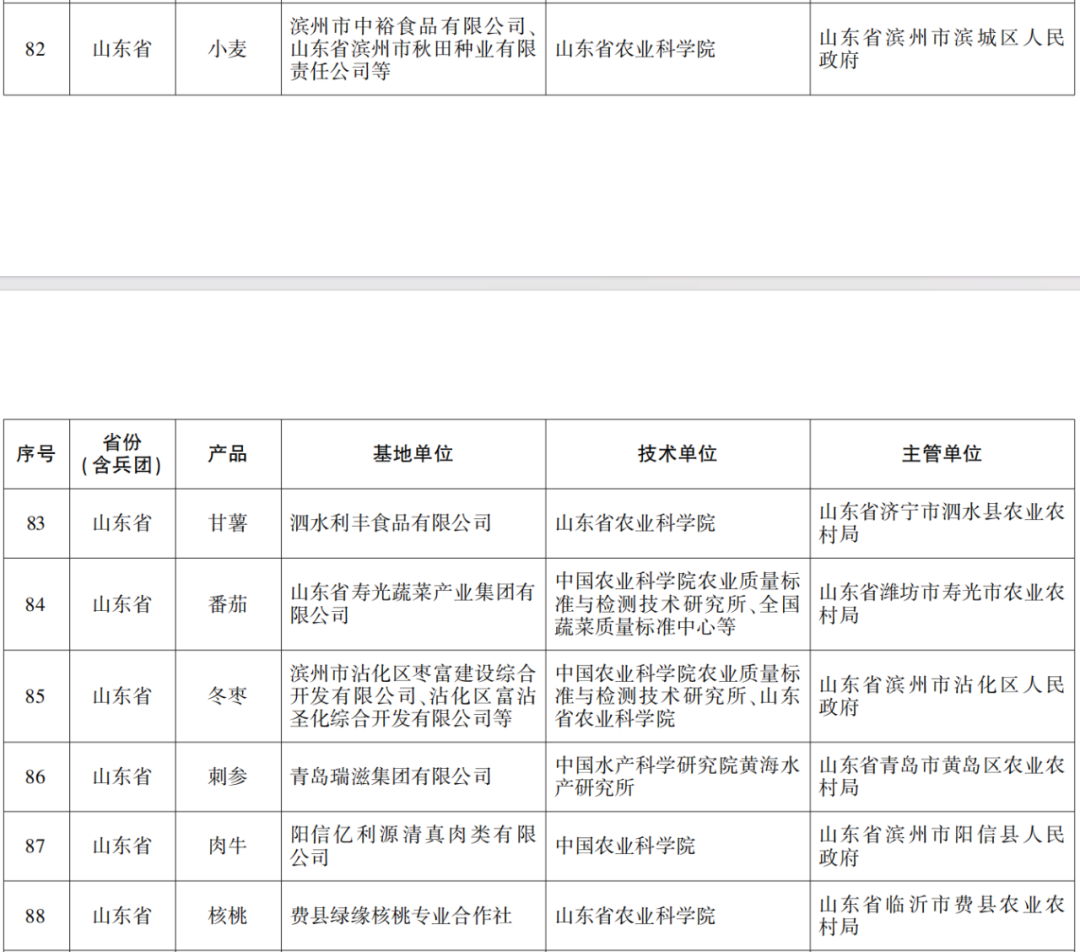
Task: Select serial number 87
Action: (35, 846)
